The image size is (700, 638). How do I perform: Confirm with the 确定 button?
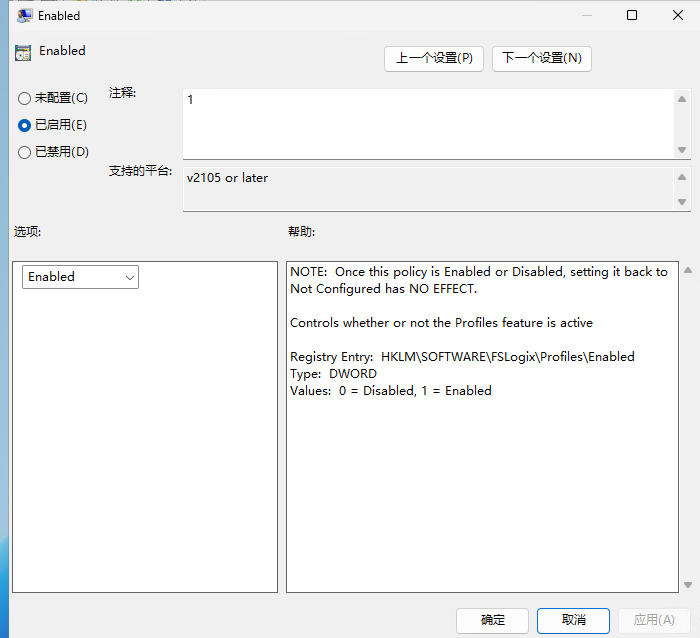tap(492, 620)
